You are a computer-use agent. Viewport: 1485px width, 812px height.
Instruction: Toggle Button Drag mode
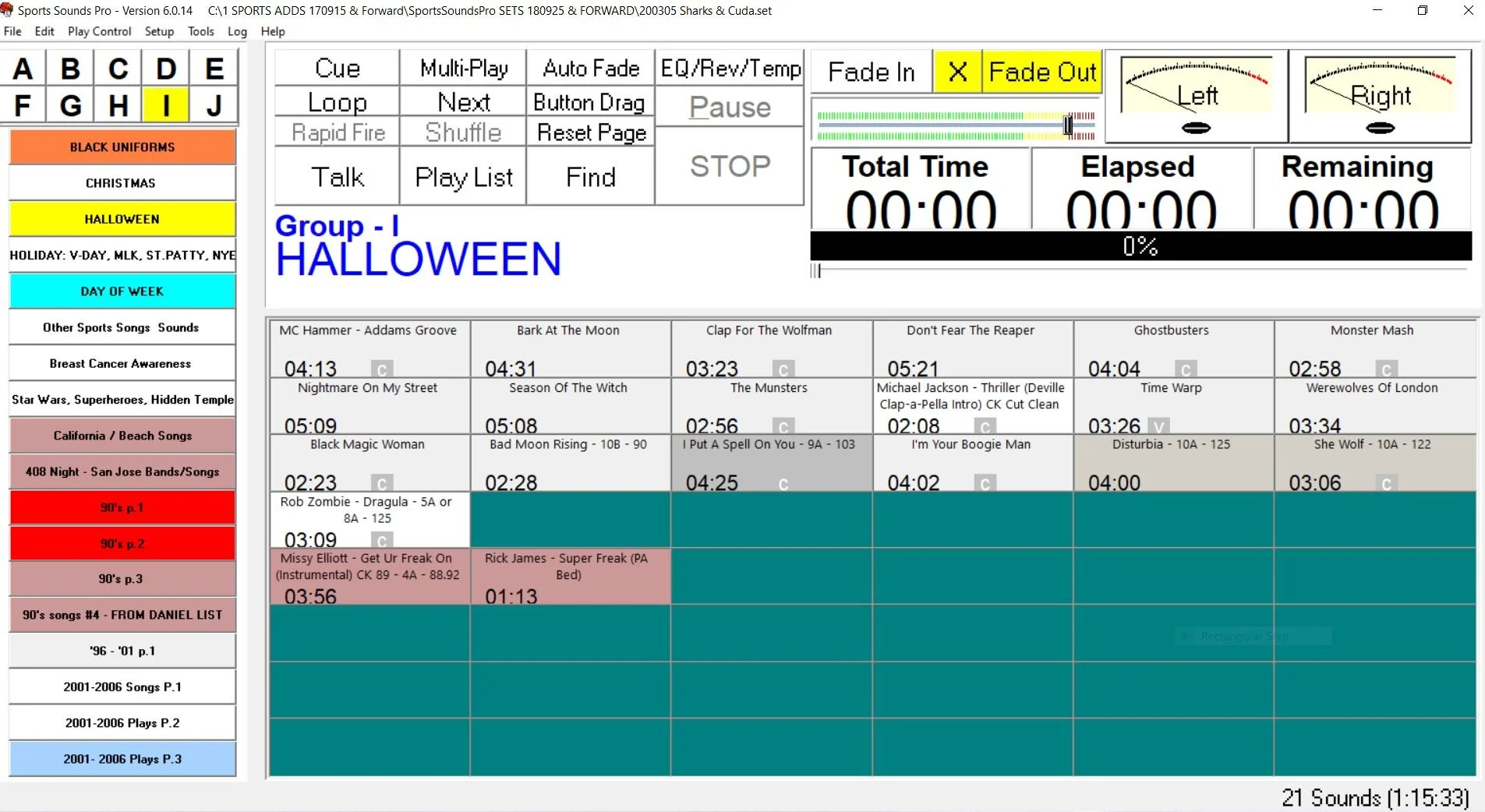pos(590,102)
